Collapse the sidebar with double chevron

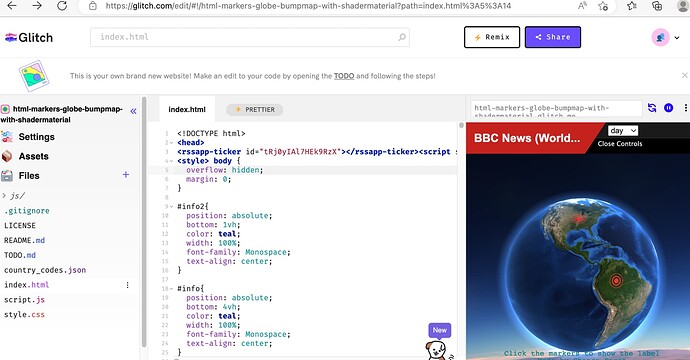coord(133,111)
